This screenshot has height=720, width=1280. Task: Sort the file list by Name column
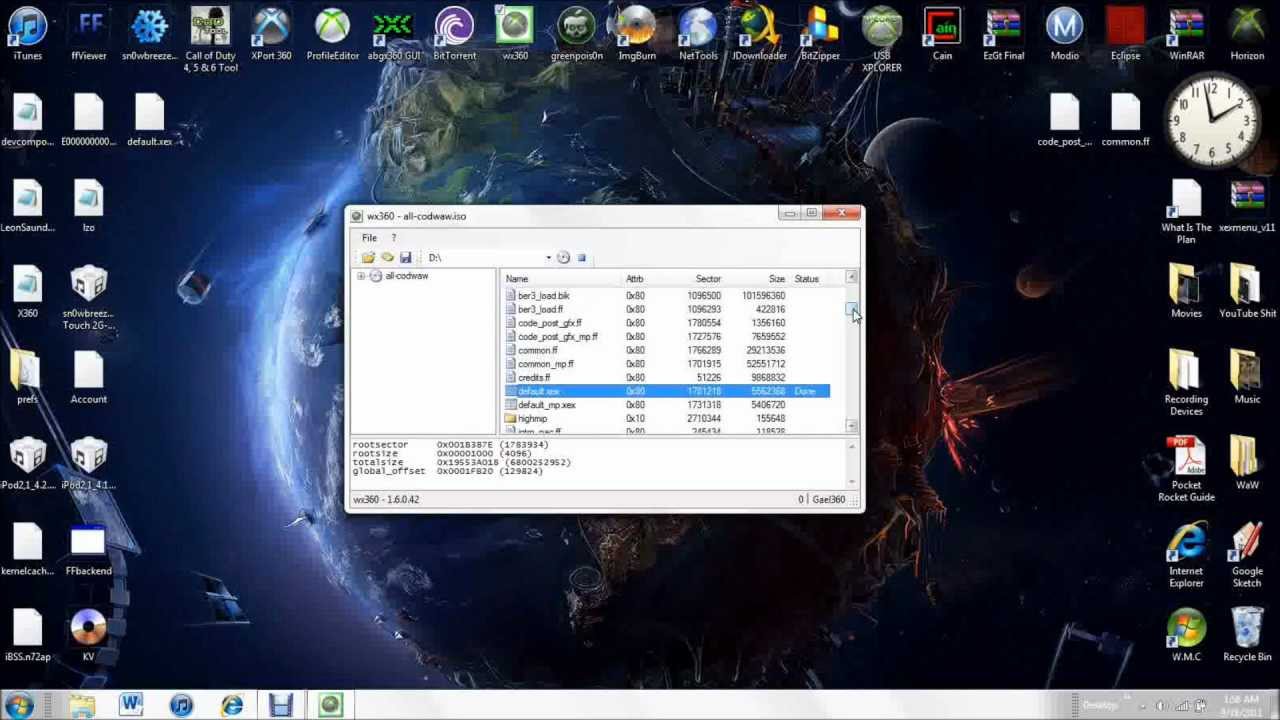click(x=517, y=279)
